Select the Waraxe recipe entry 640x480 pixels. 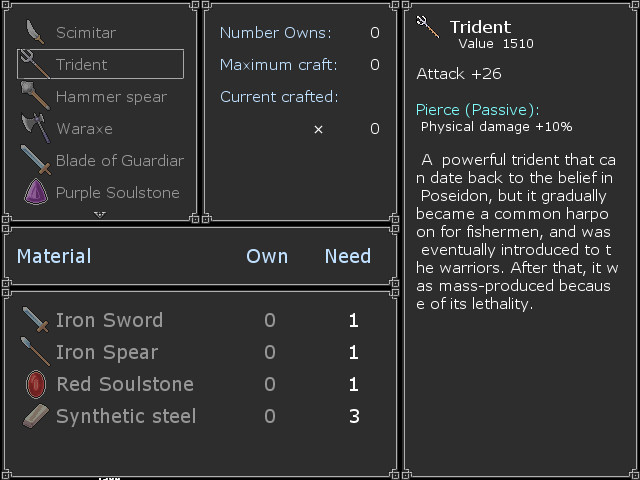[x=84, y=128]
